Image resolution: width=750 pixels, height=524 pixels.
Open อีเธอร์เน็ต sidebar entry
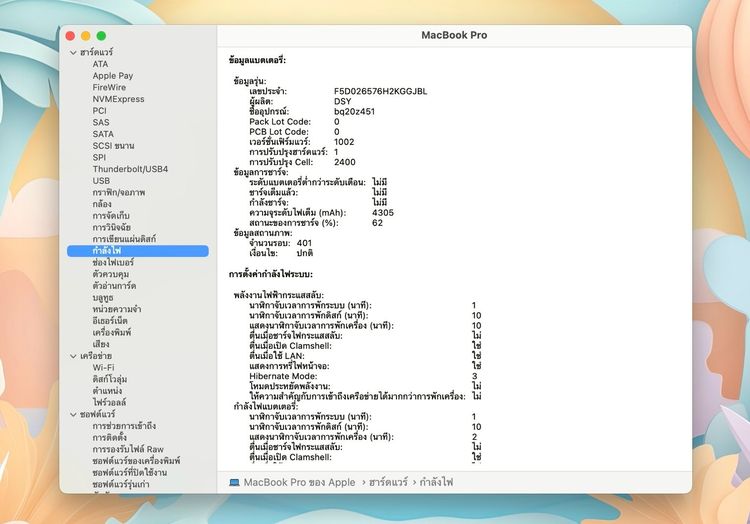(110, 321)
